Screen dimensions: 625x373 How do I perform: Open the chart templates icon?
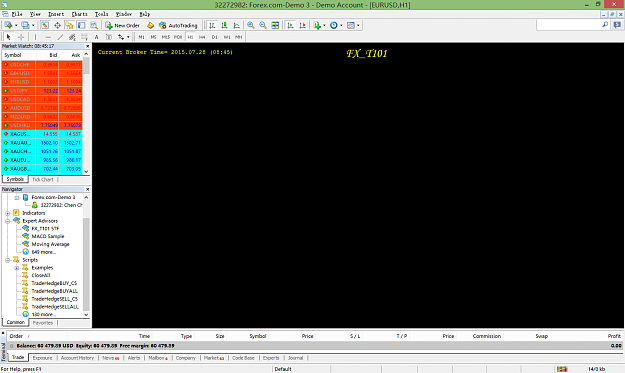click(351, 25)
